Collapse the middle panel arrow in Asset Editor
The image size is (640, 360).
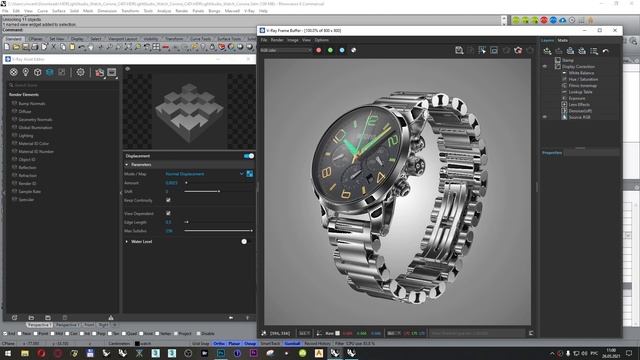click(121, 193)
